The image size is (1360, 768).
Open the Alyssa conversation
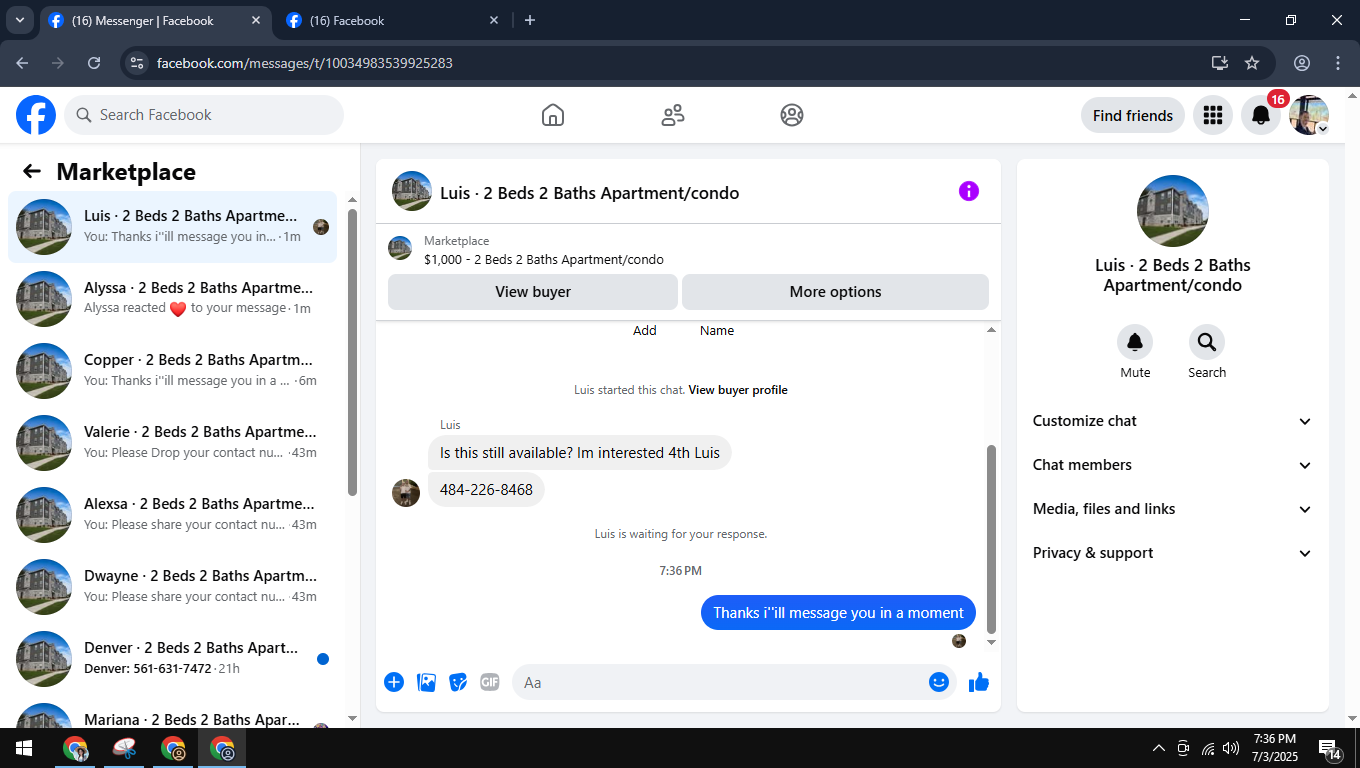(x=172, y=299)
